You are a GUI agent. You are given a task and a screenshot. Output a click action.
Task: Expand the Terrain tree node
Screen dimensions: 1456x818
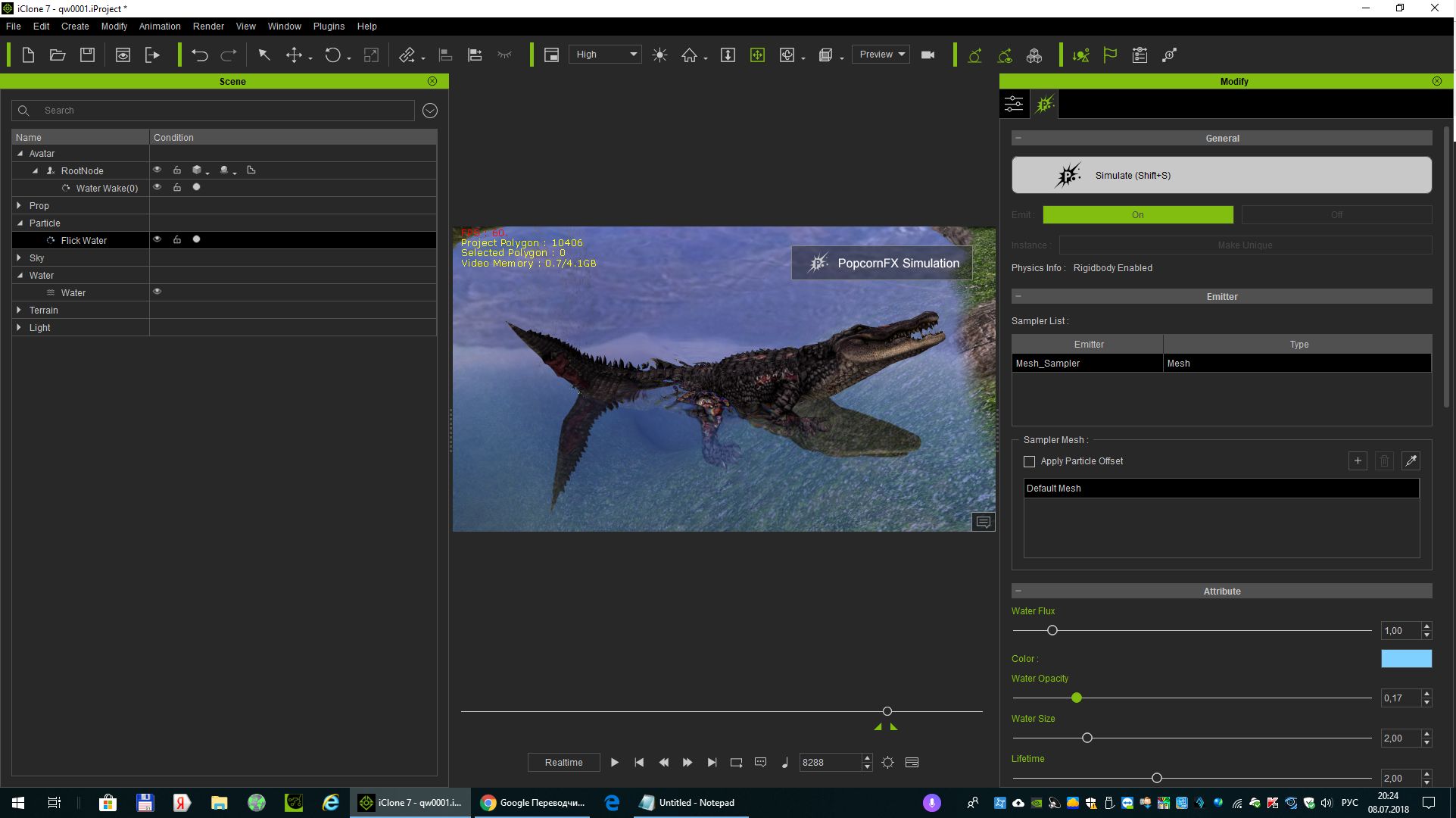pyautogui.click(x=19, y=310)
